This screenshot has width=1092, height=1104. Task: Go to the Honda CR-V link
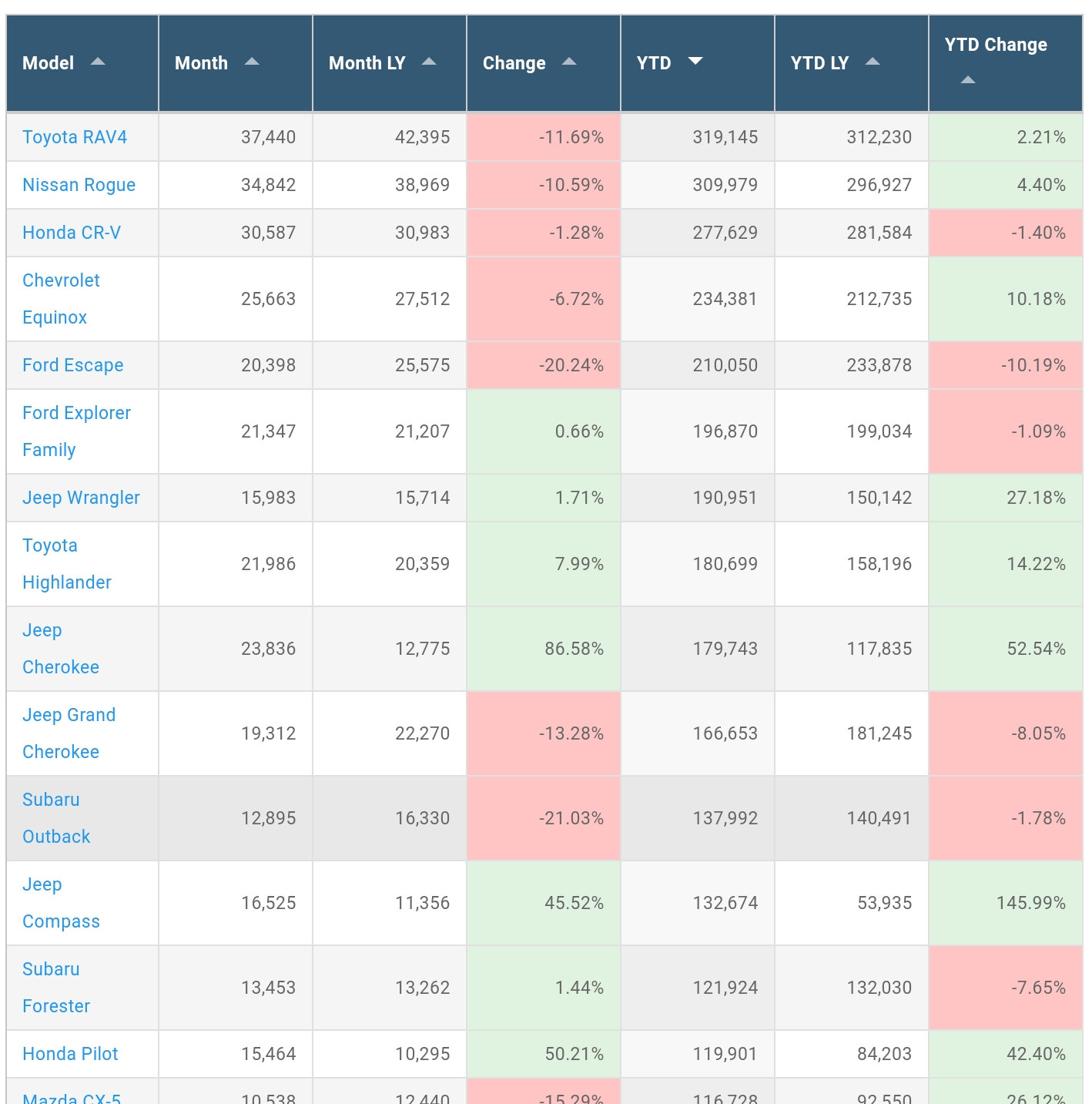(x=72, y=233)
